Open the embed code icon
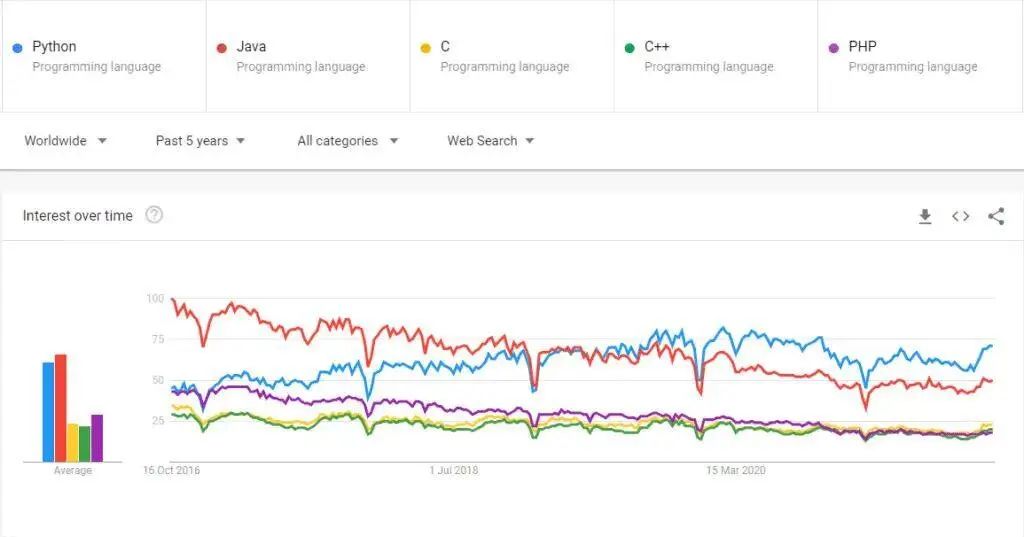This screenshot has width=1024, height=537. tap(960, 216)
